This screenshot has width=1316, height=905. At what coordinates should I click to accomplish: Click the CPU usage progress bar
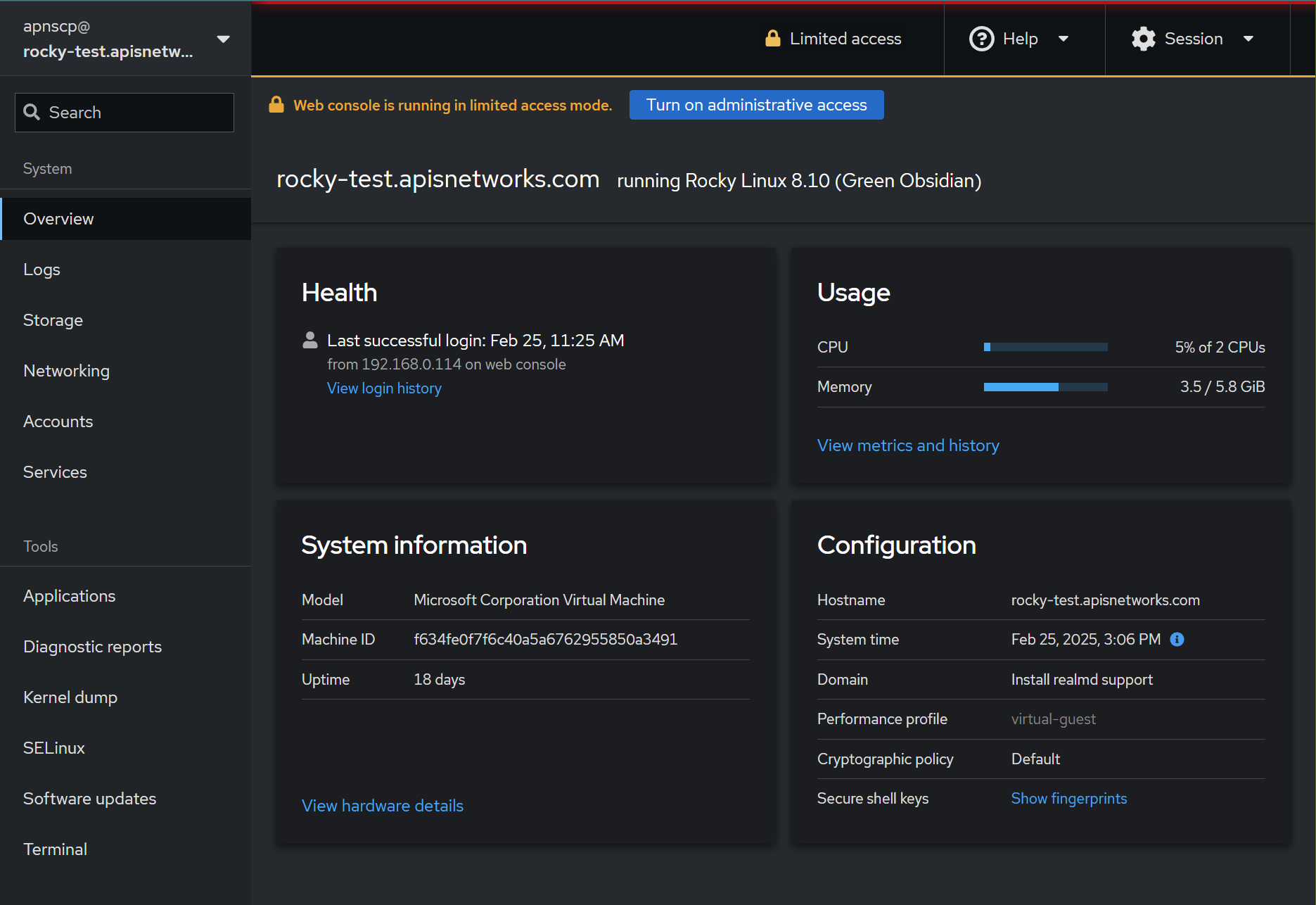[1045, 347]
